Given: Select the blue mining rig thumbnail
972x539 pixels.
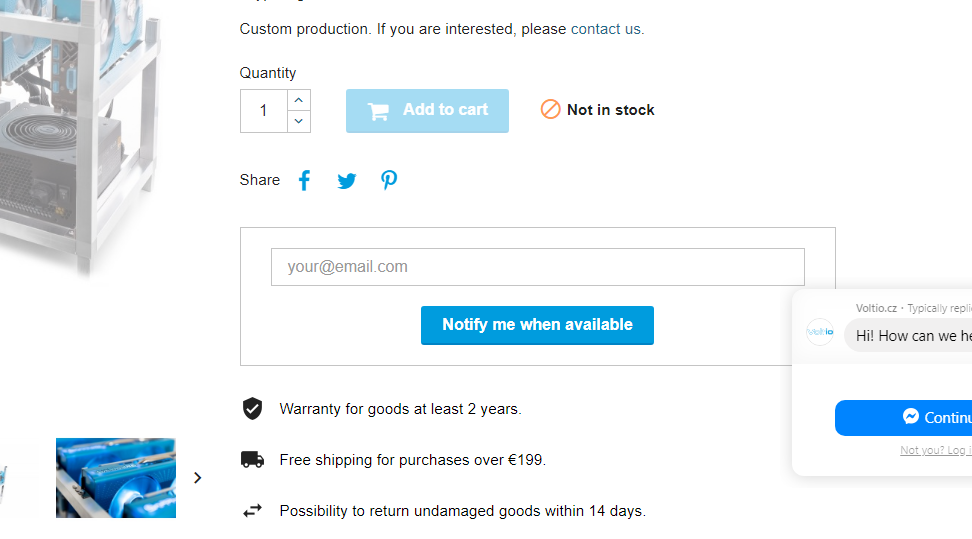Looking at the screenshot, I should [116, 478].
